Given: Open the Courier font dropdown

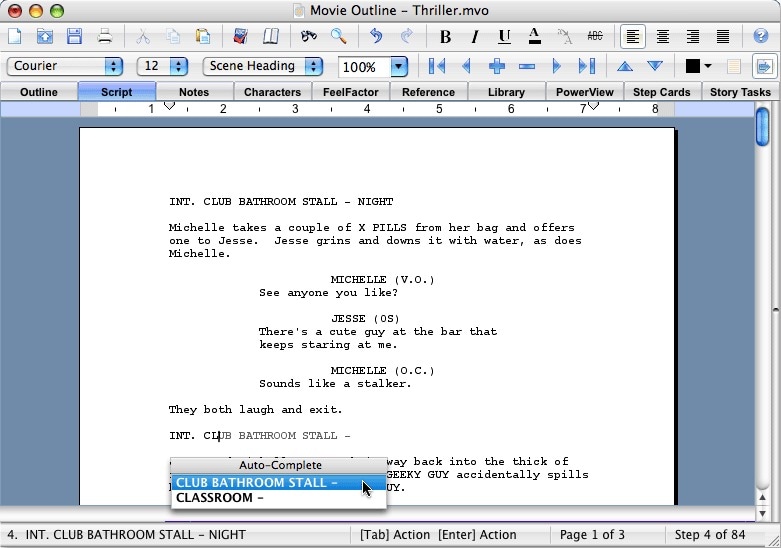Looking at the screenshot, I should tap(65, 66).
